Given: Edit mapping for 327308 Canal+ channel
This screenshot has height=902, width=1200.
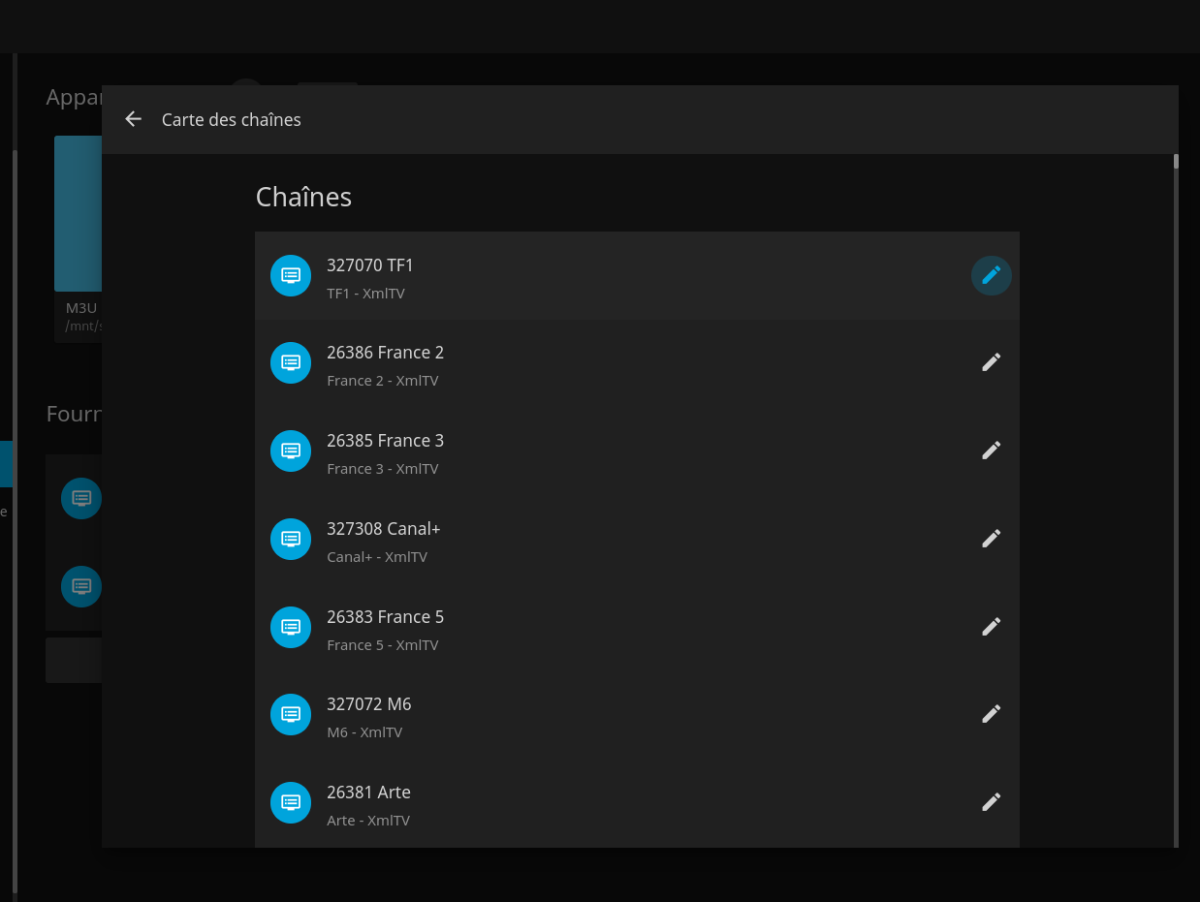Looking at the screenshot, I should 991,538.
